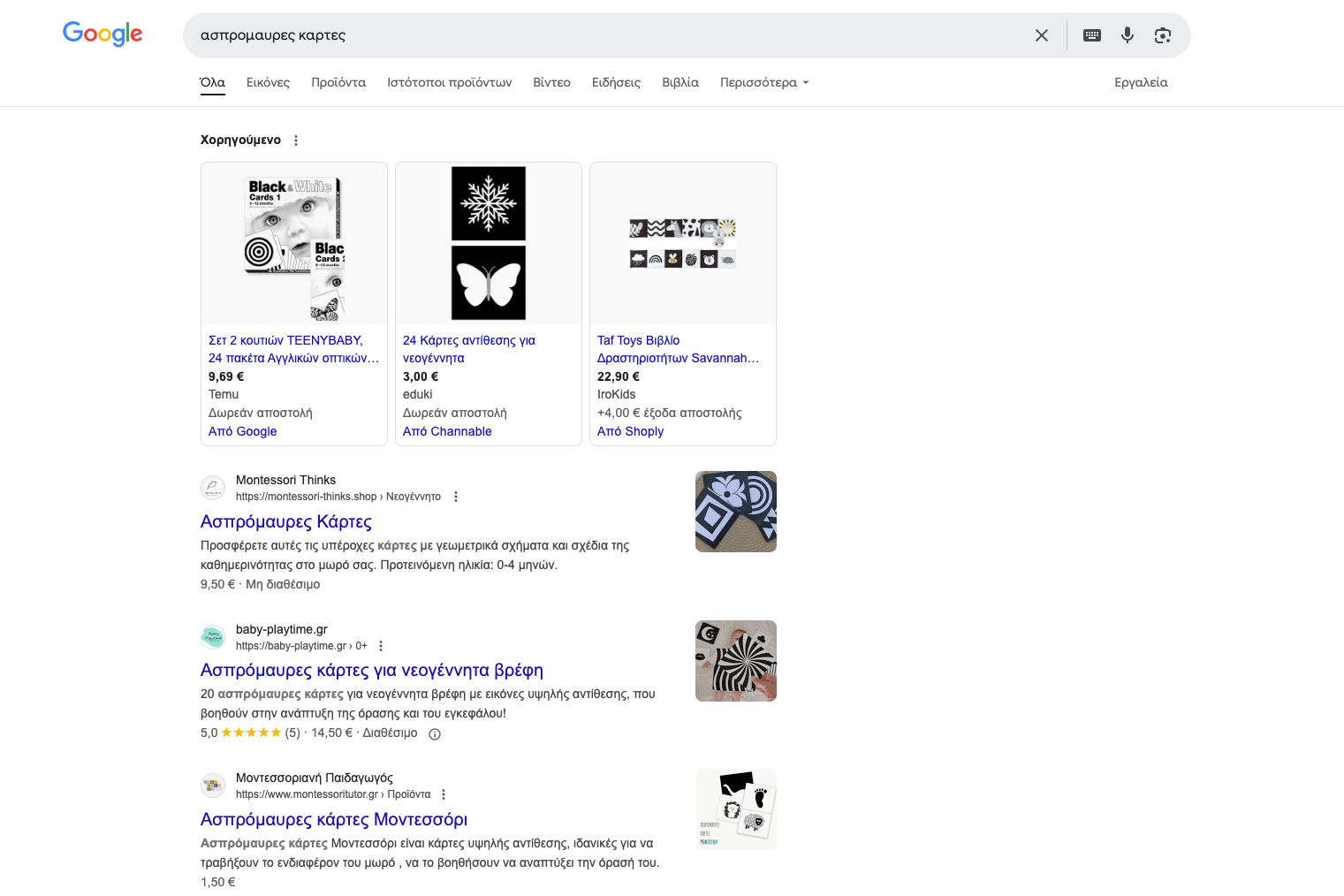Click the Montessori Thinks site favicon
The image size is (1344, 896).
pos(213,488)
